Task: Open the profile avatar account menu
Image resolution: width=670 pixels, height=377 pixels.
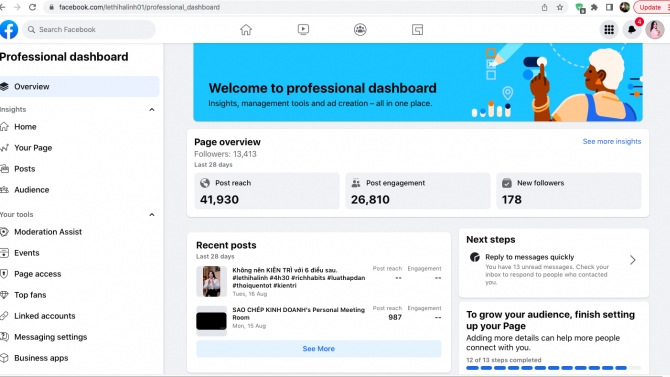Action: (655, 29)
